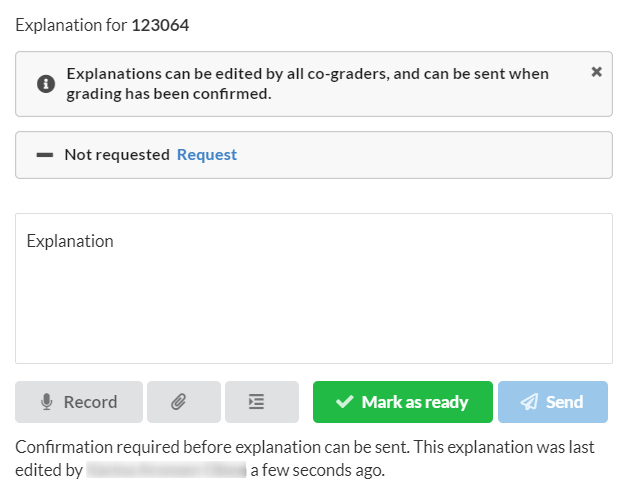The height and width of the screenshot is (499, 621).
Task: Click the Not requested status label
Action: (117, 154)
